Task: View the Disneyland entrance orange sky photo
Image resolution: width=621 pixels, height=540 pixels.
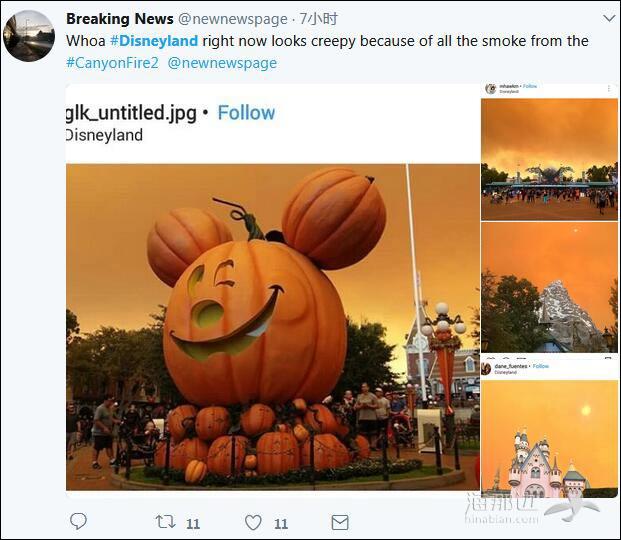Action: click(549, 160)
